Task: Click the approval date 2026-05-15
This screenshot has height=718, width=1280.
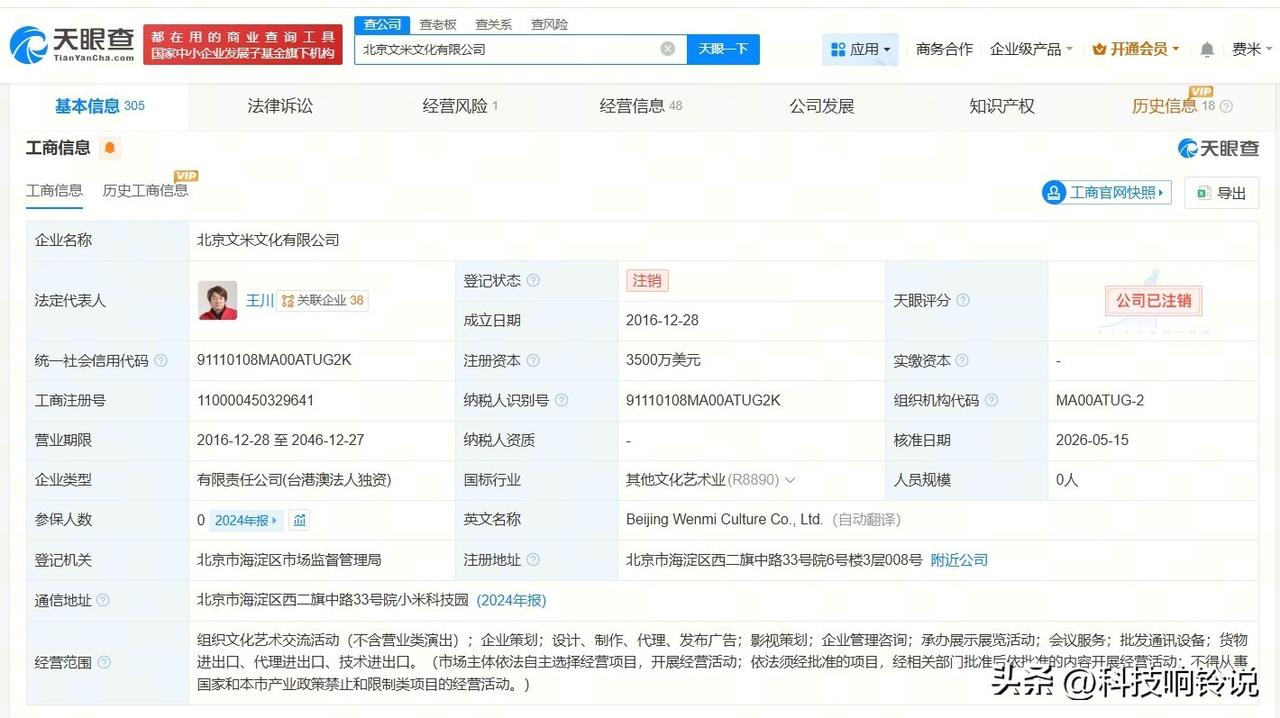Action: coord(1093,440)
